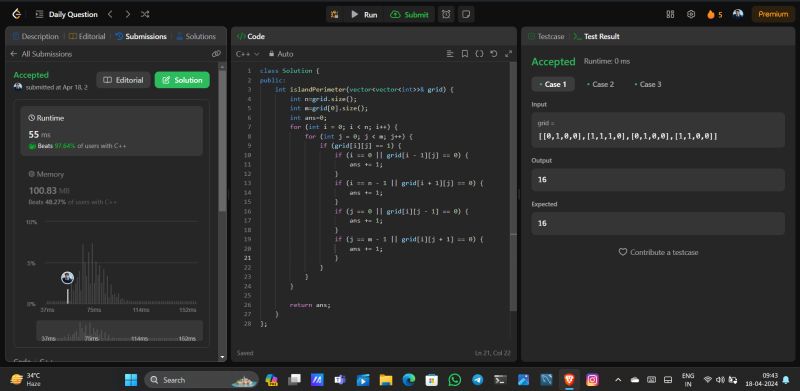Click the Premium button
Image resolution: width=800 pixels, height=391 pixels.
click(x=773, y=14)
